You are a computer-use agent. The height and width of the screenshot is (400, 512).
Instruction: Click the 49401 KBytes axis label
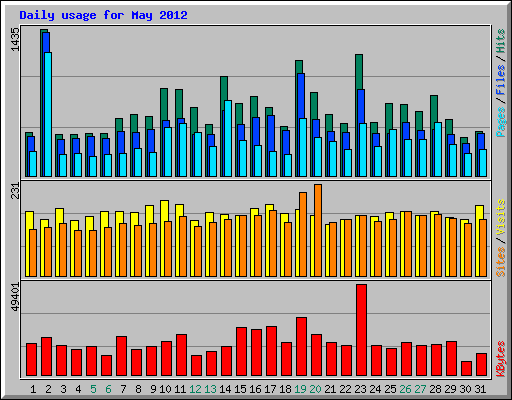coord(15,297)
